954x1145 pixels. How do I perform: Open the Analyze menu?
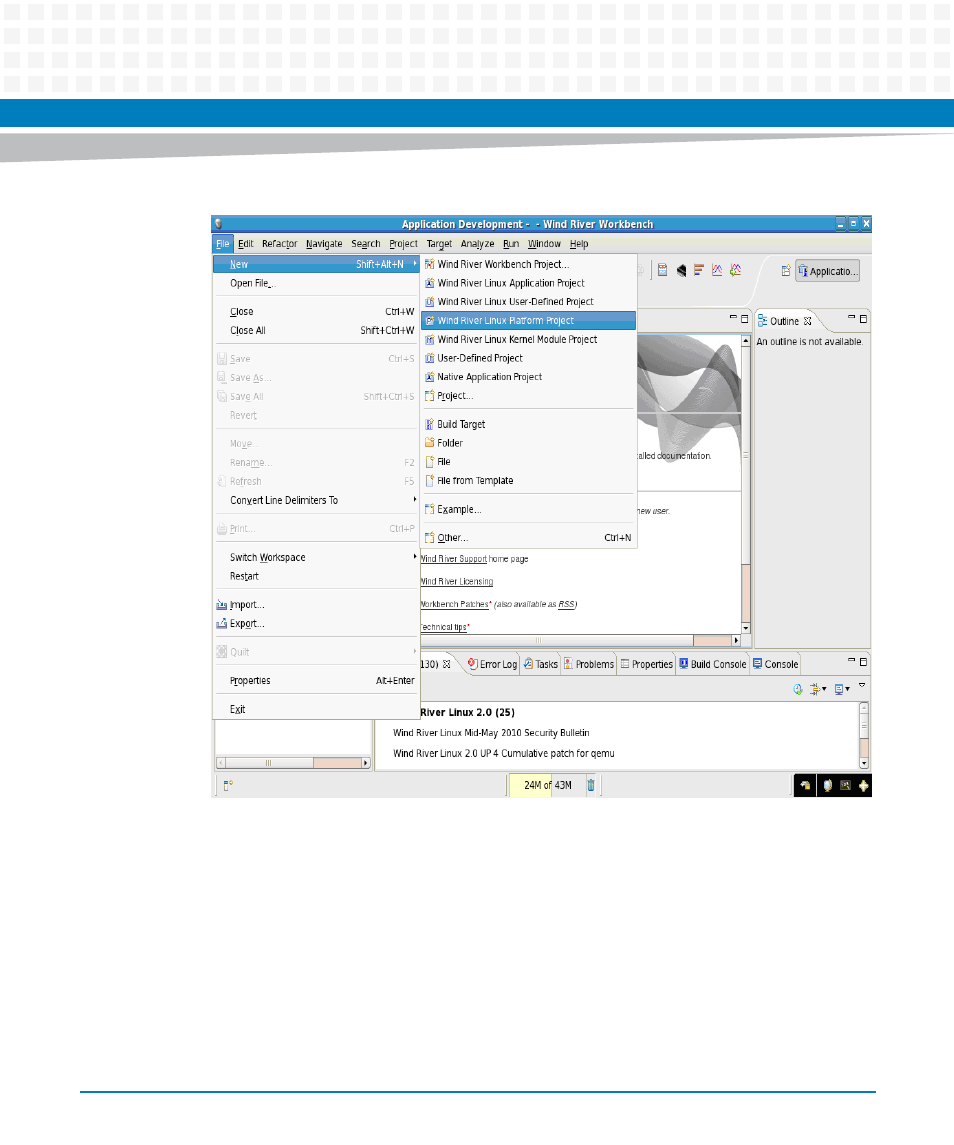pyautogui.click(x=478, y=244)
